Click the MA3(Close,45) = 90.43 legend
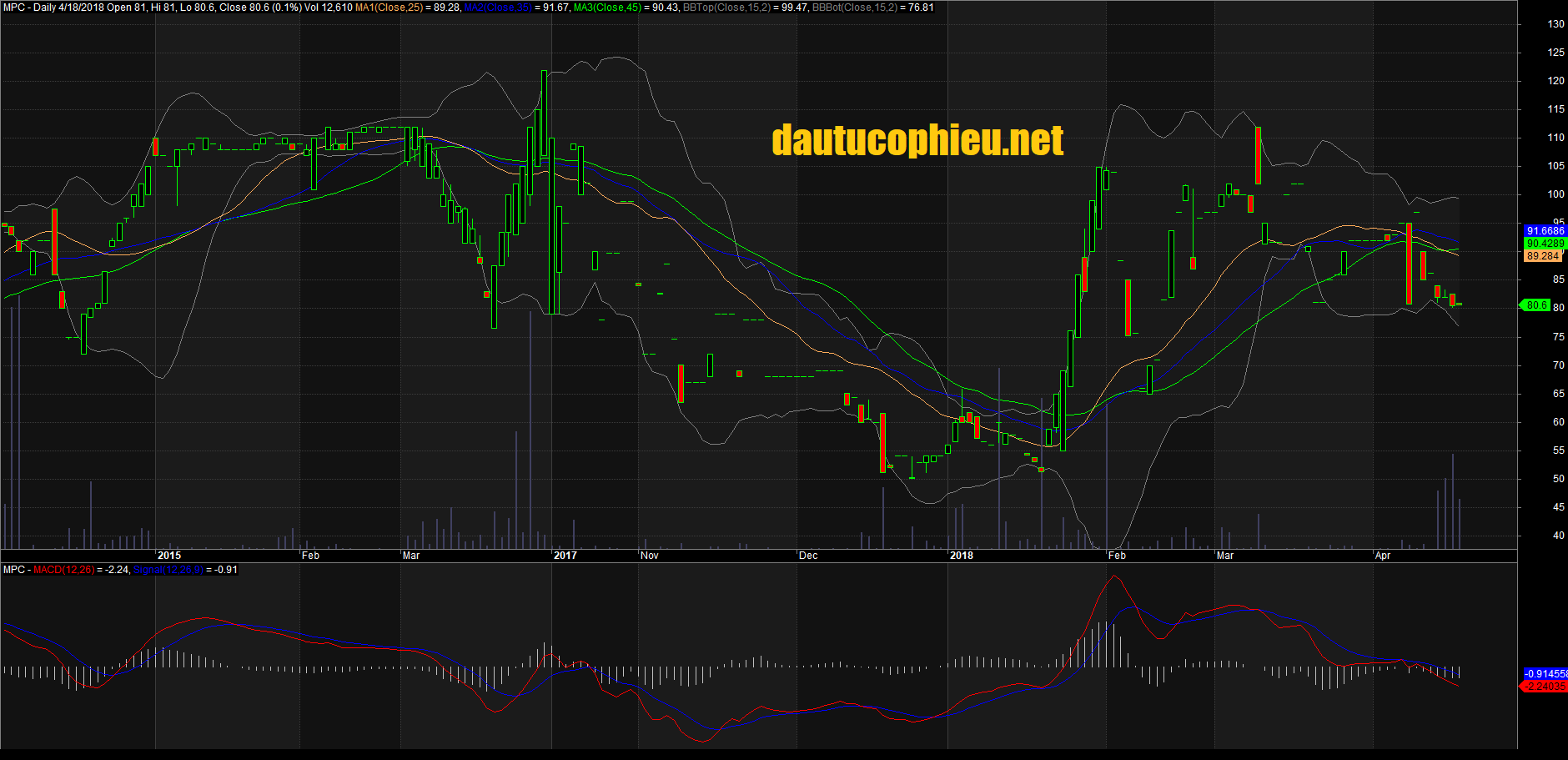1568x760 pixels. 626,8
